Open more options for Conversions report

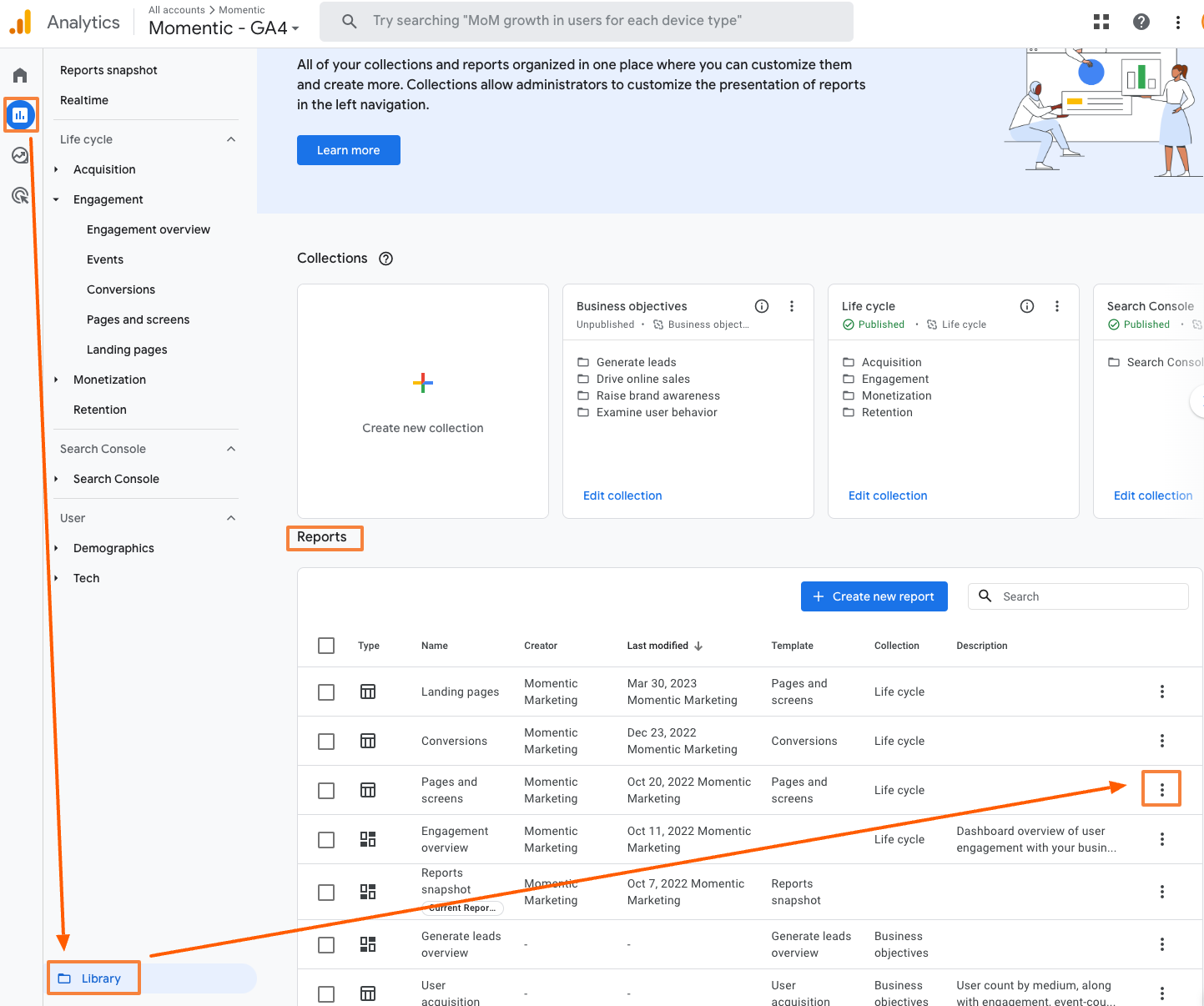(x=1162, y=741)
